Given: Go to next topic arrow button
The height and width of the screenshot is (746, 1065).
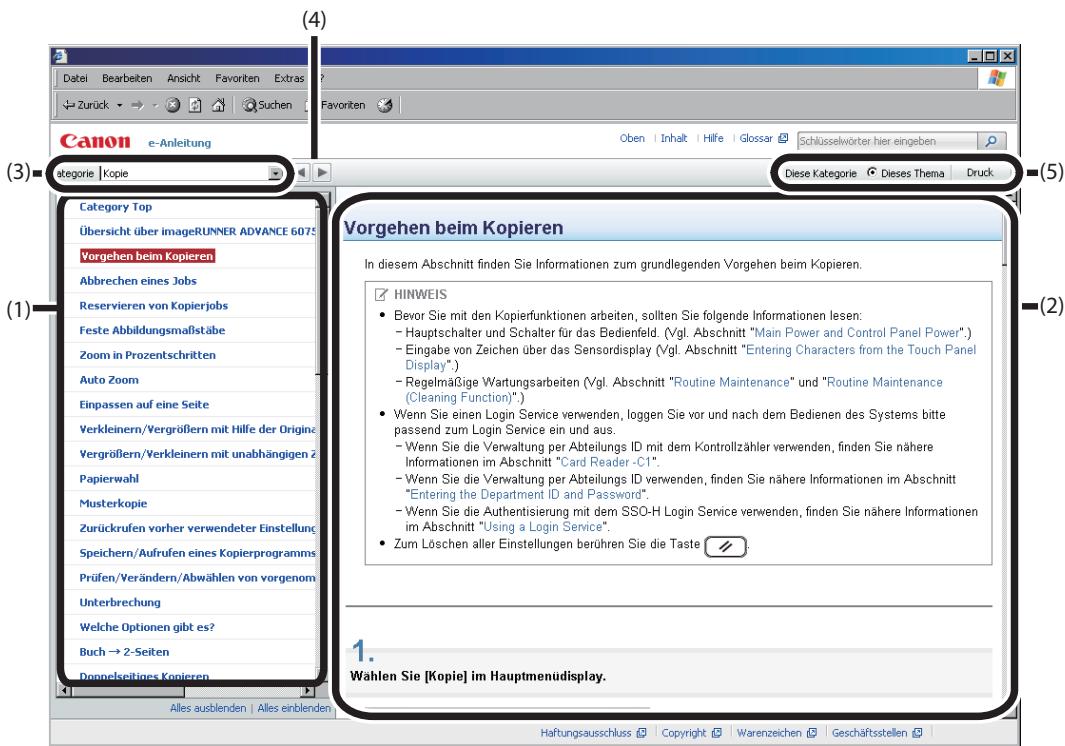Looking at the screenshot, I should tap(323, 173).
